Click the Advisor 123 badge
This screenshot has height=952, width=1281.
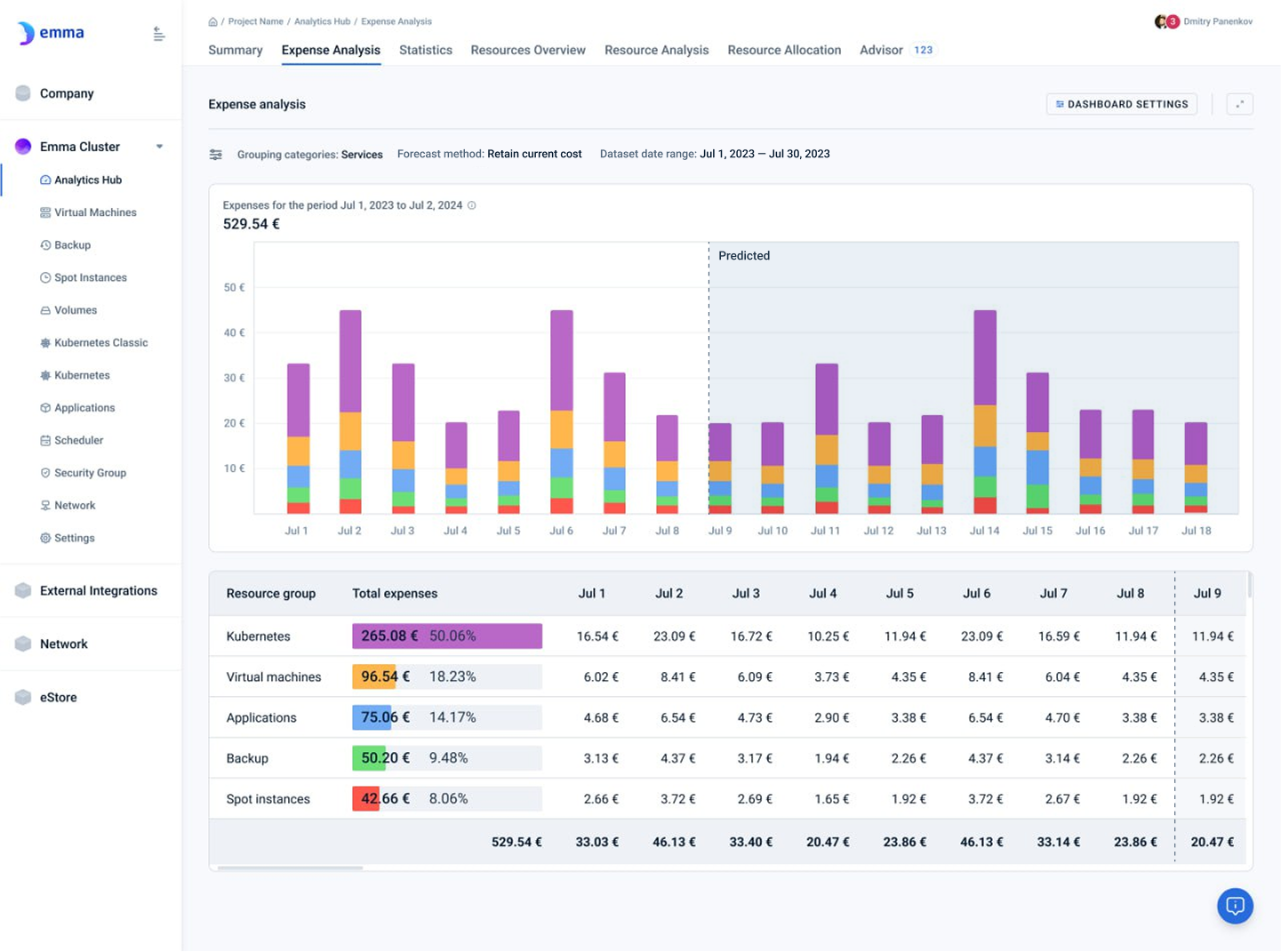point(924,50)
